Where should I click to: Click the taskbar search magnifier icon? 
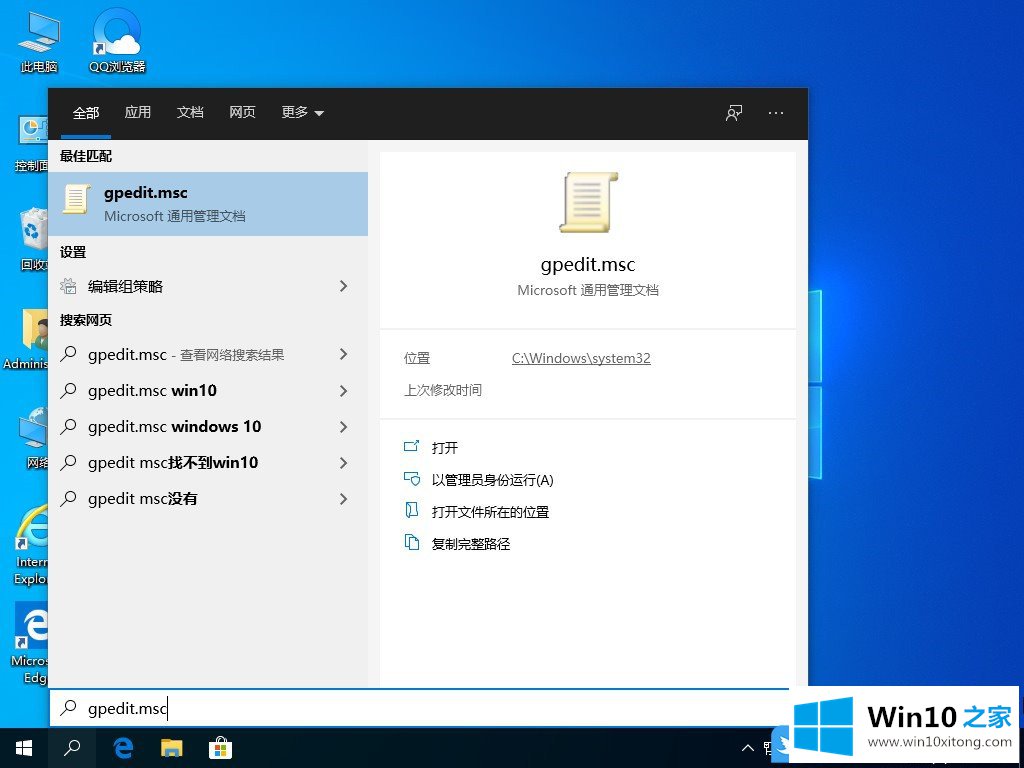[x=72, y=747]
